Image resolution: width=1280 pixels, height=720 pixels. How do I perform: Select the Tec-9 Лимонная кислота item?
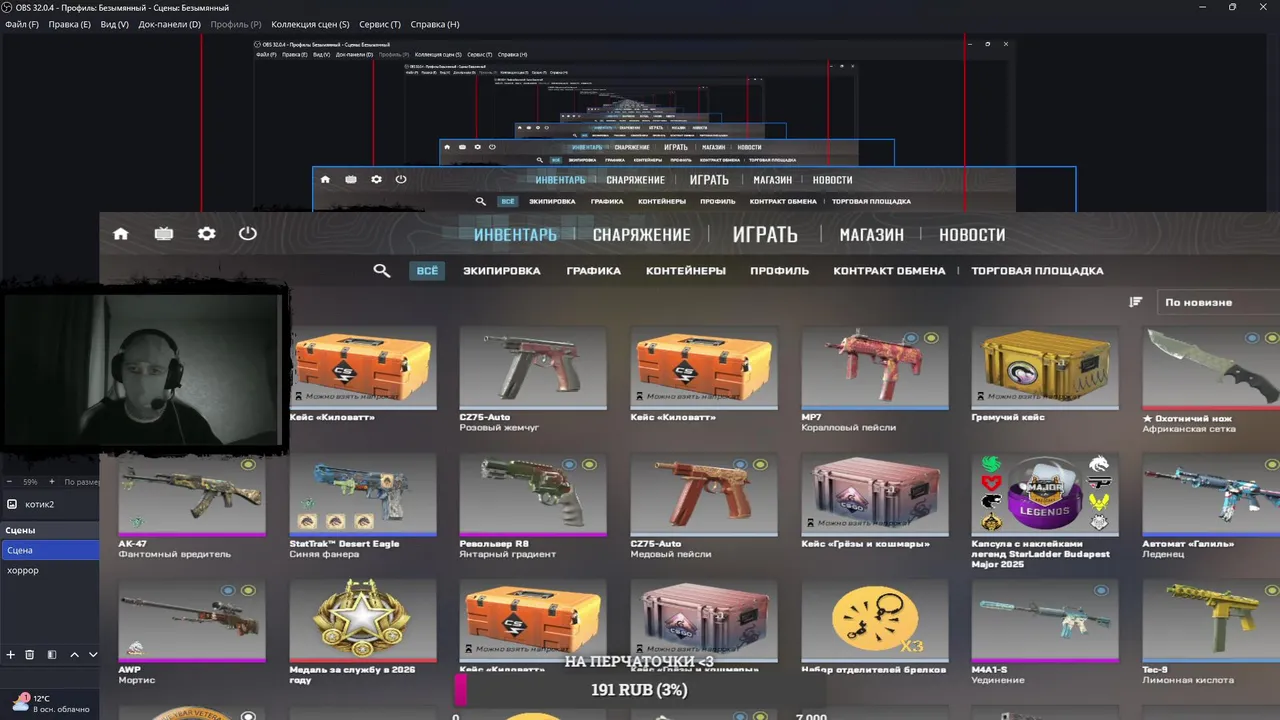point(1211,632)
